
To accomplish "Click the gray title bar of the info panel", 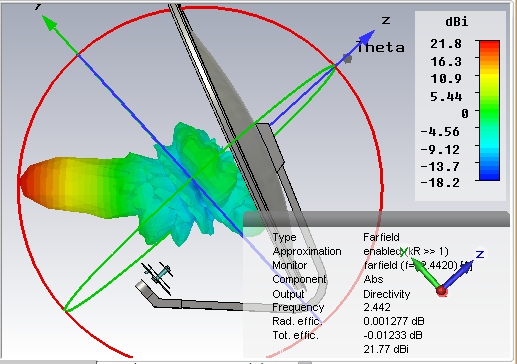I will pyautogui.click(x=376, y=219).
